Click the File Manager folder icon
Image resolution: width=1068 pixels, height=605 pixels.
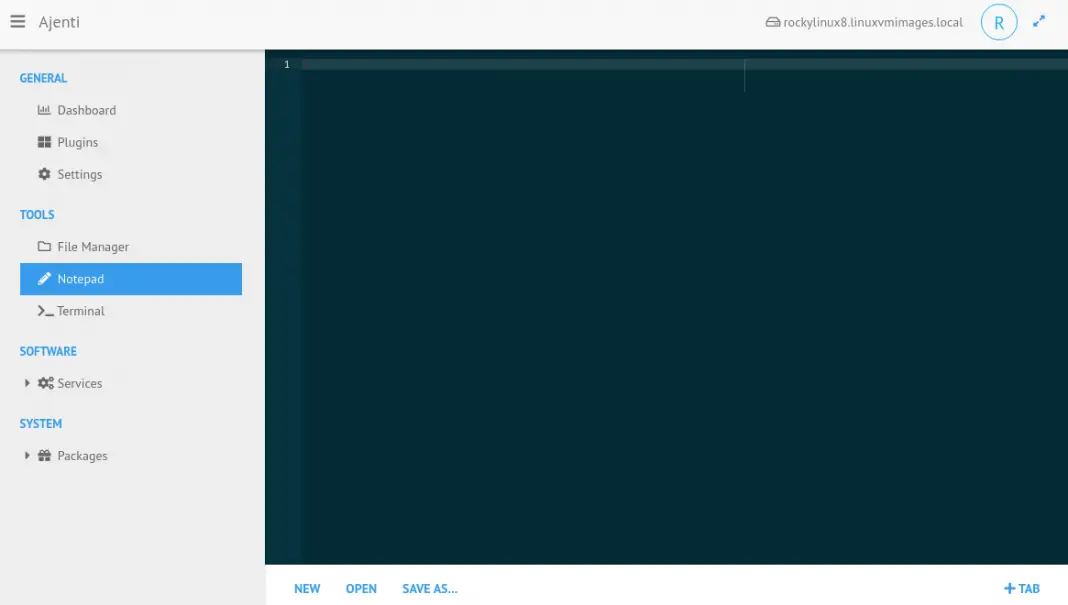[x=44, y=246]
